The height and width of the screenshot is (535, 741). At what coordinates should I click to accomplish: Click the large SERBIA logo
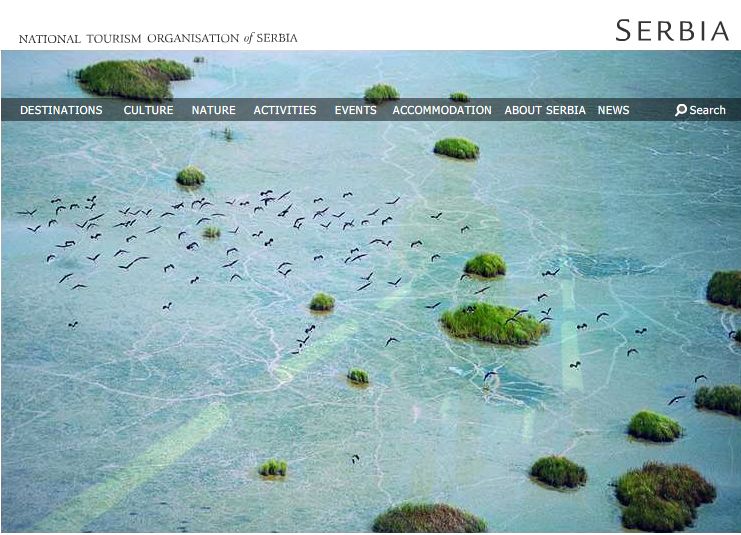(x=672, y=30)
